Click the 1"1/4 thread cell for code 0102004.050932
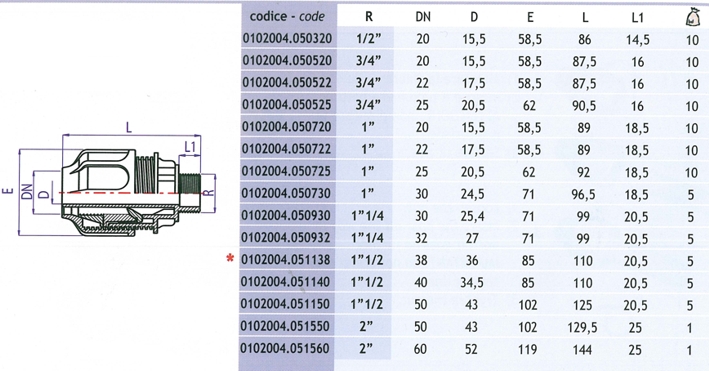The width and height of the screenshot is (709, 371). tap(367, 238)
